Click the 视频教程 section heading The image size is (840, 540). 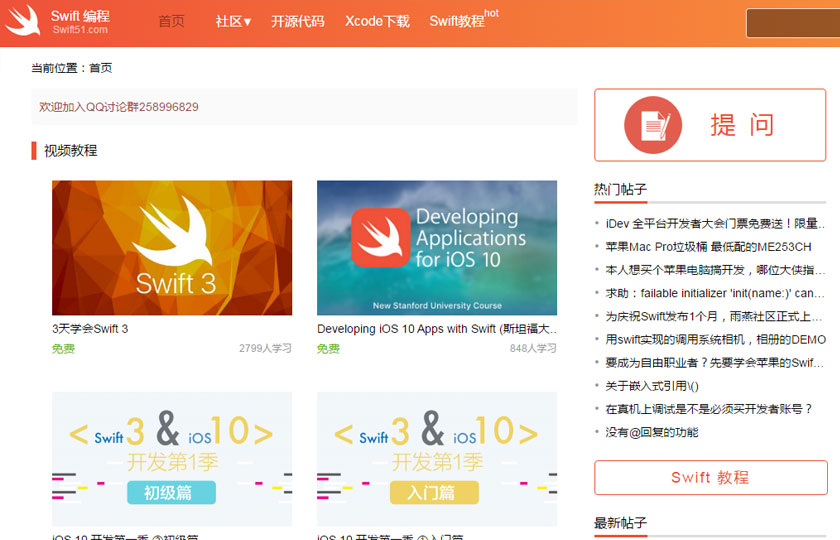(71, 151)
